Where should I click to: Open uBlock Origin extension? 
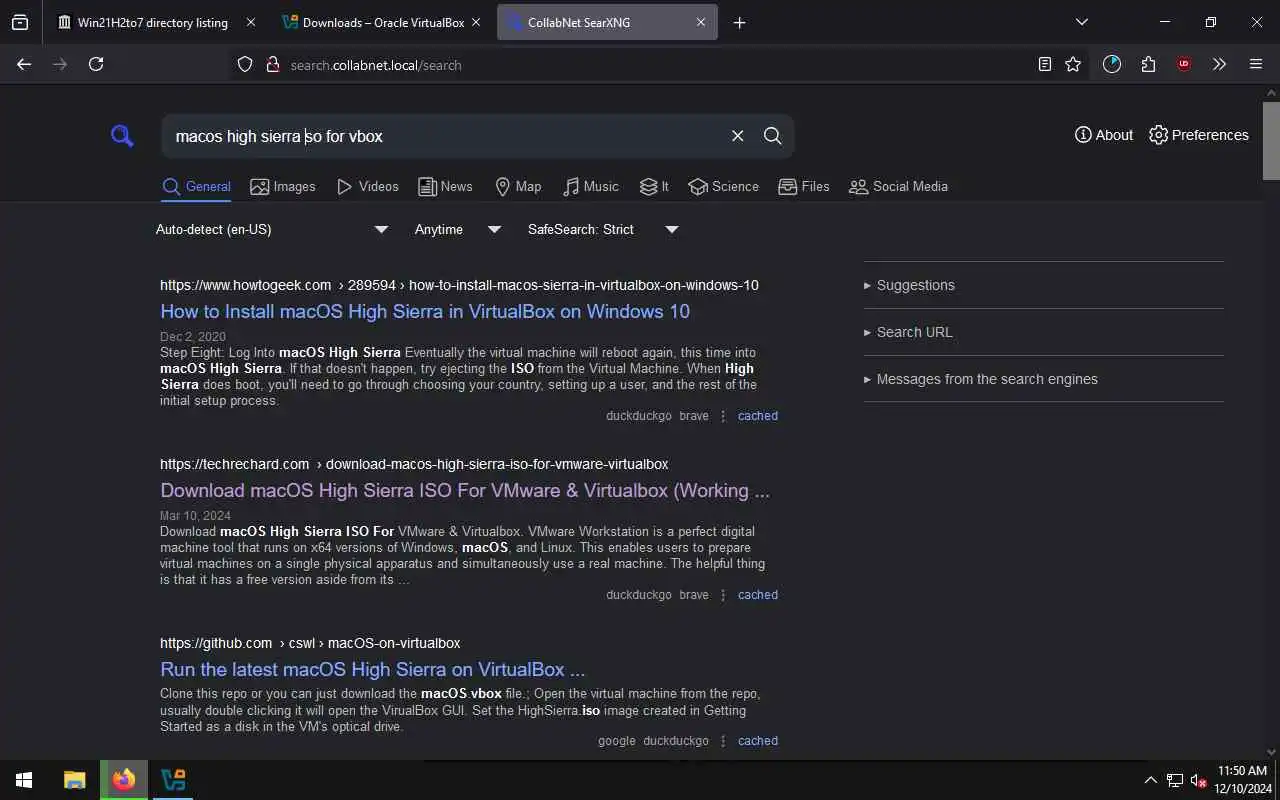tap(1184, 64)
